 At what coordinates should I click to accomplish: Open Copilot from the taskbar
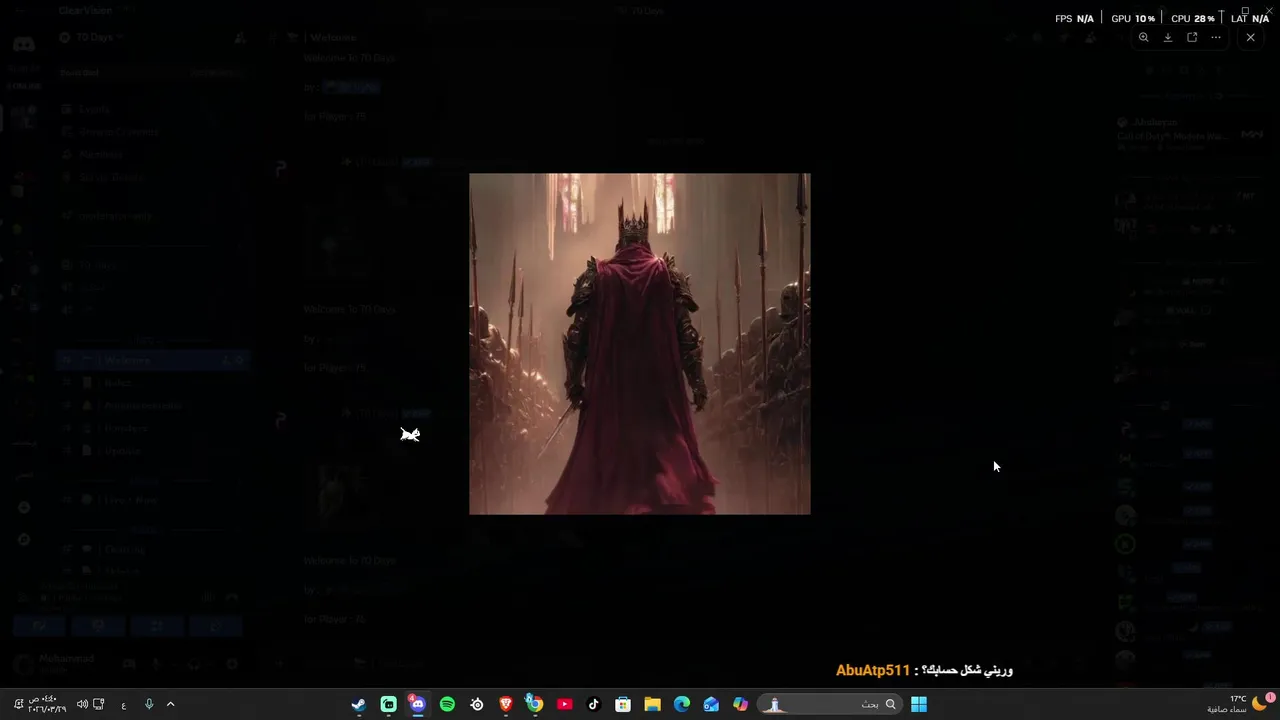pos(740,704)
